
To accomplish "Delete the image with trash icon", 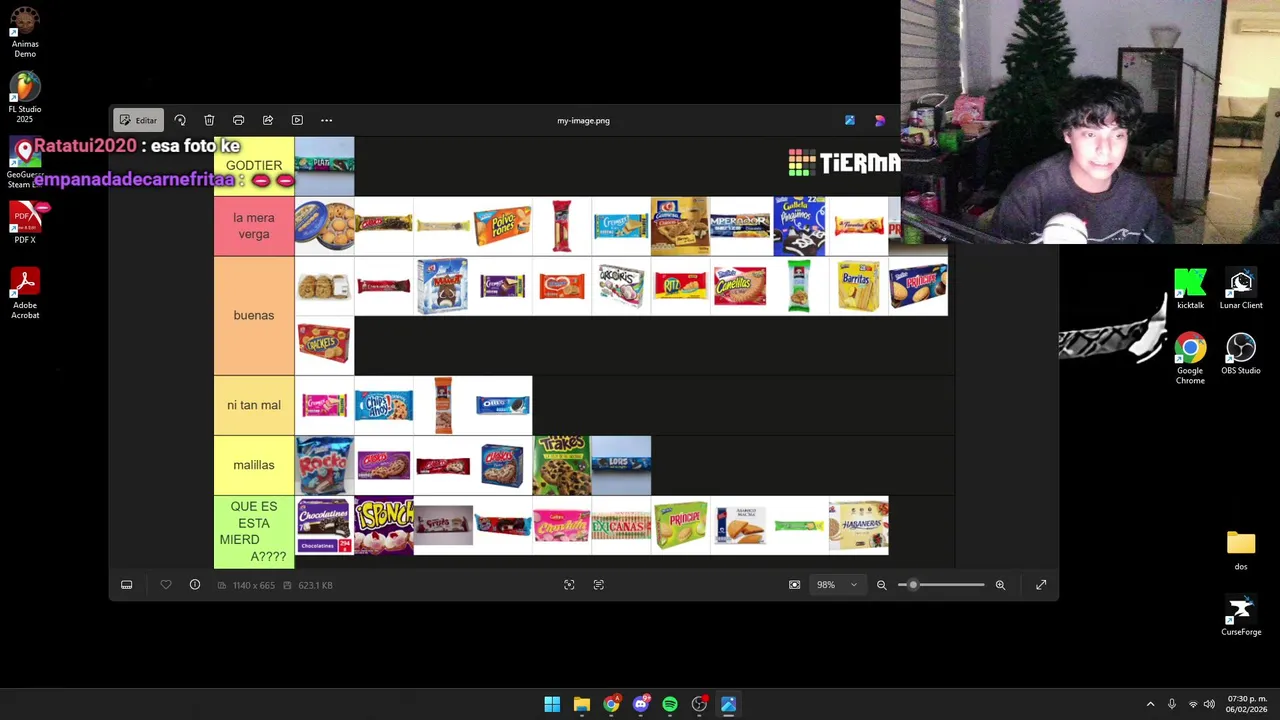I will 209,120.
